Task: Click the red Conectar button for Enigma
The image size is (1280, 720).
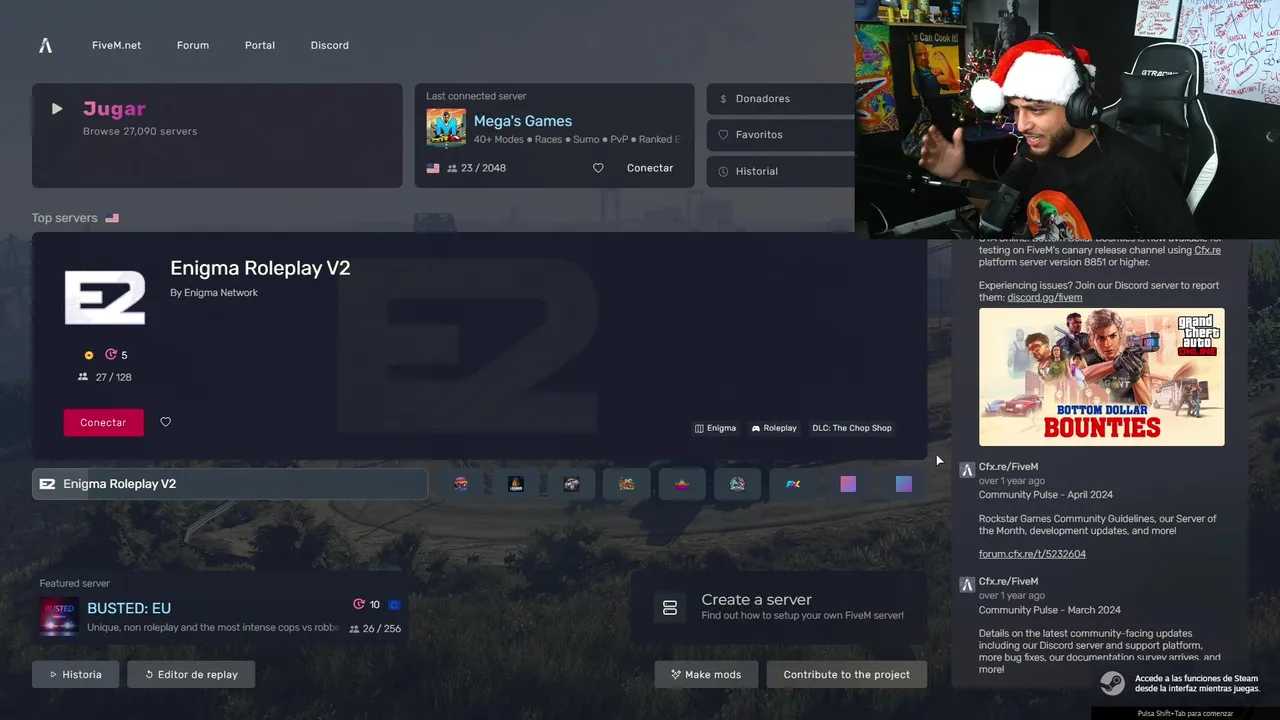Action: (103, 423)
